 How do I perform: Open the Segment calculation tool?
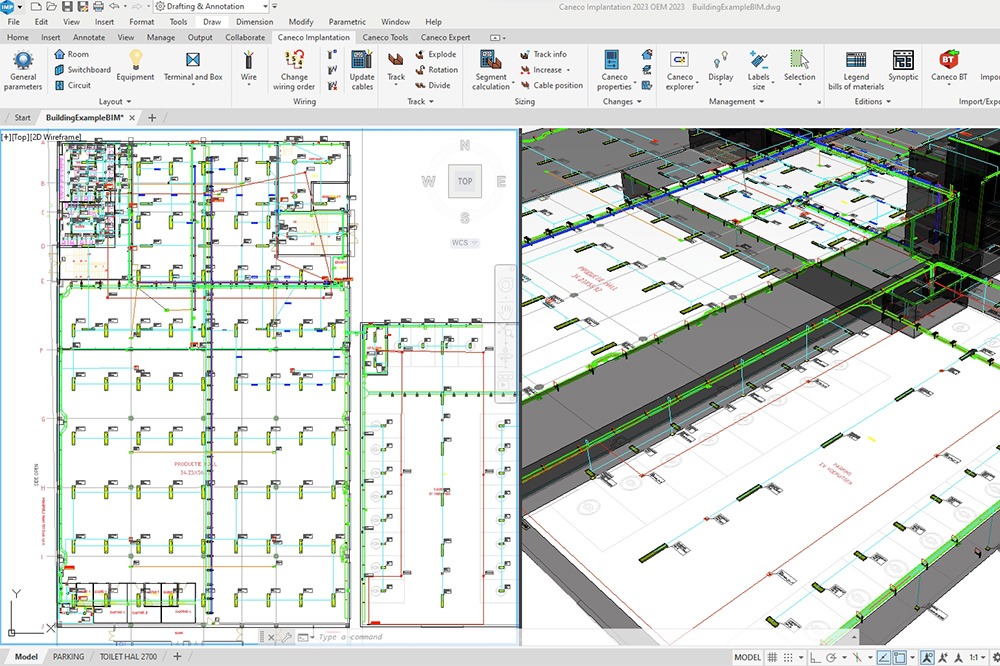point(491,70)
